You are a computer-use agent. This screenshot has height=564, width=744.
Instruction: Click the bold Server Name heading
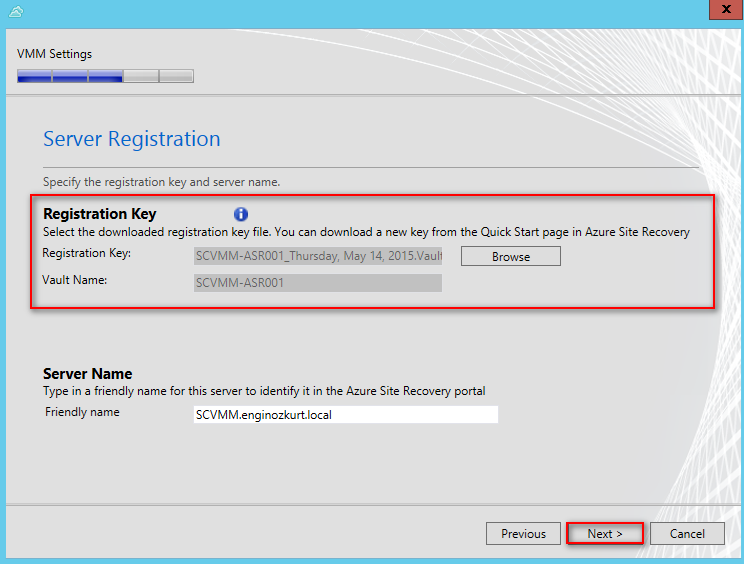click(88, 374)
